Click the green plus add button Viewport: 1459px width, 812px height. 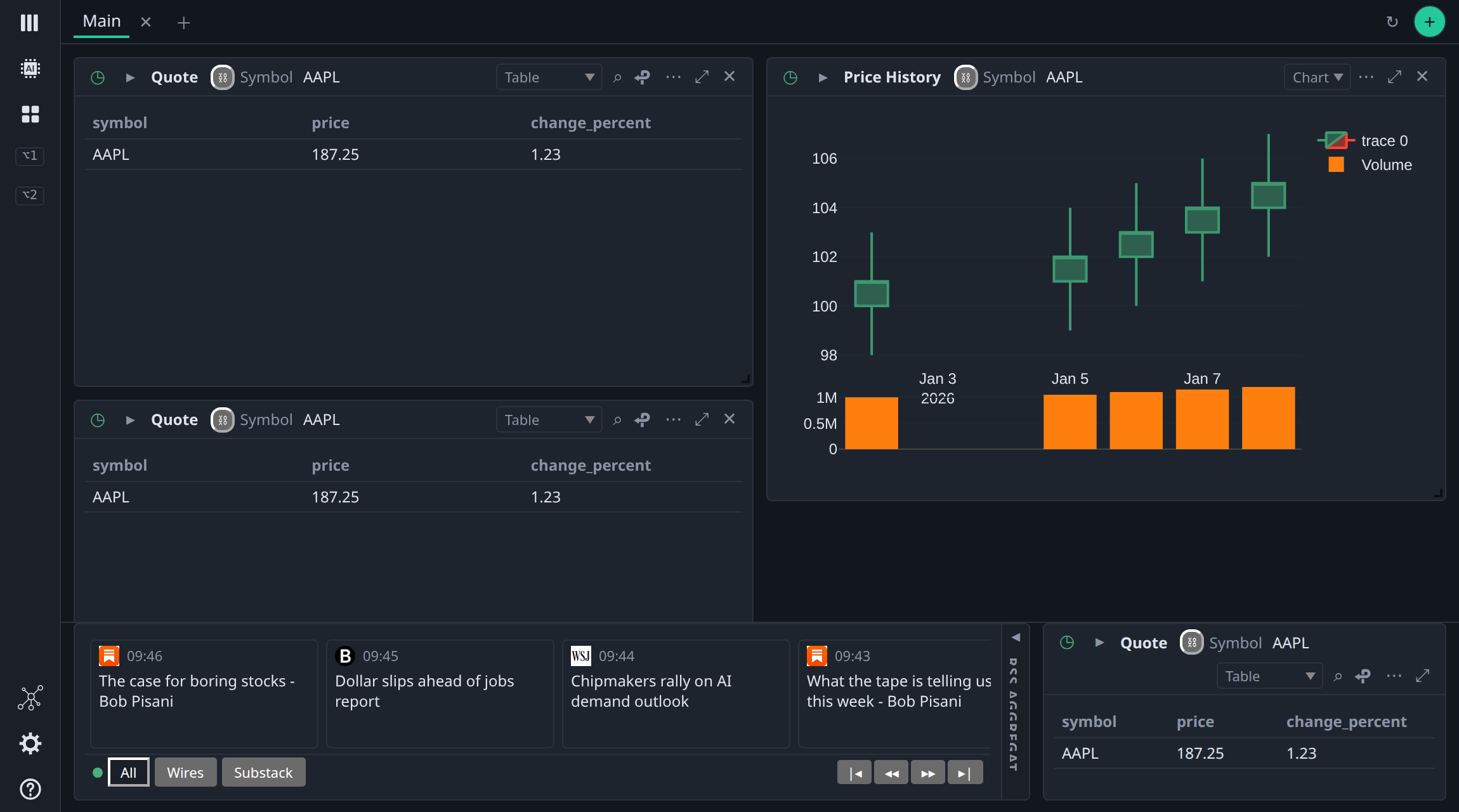(1429, 22)
